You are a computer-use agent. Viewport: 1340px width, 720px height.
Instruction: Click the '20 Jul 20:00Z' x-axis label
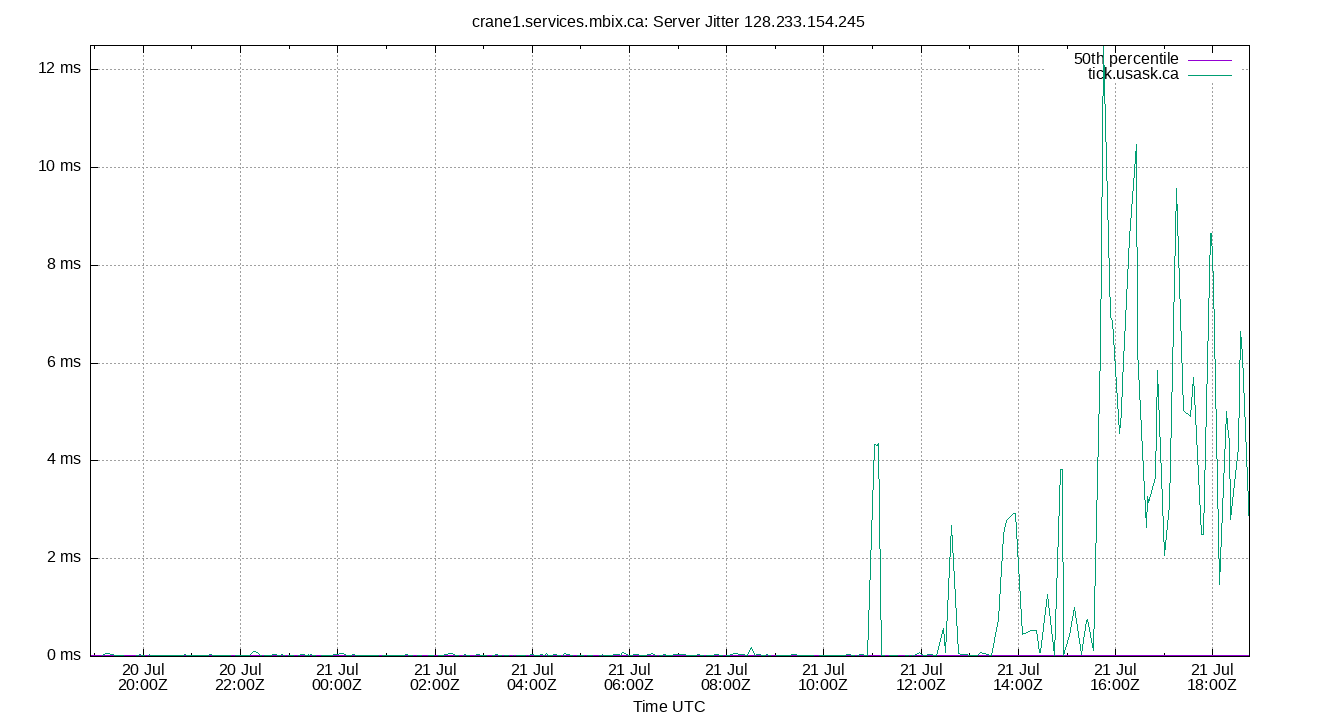(x=143, y=677)
